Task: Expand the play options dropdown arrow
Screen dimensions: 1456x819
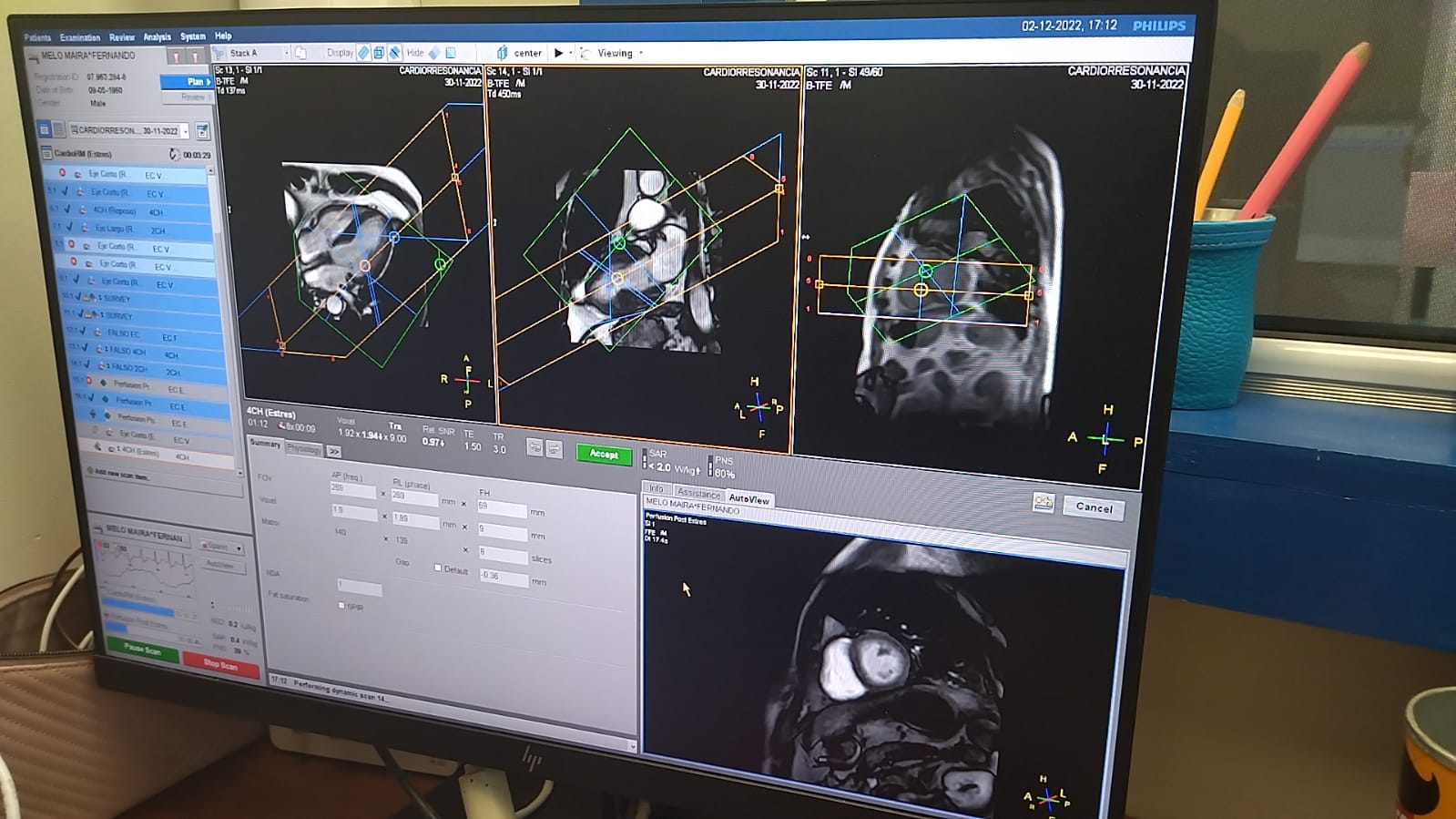Action: click(571, 53)
